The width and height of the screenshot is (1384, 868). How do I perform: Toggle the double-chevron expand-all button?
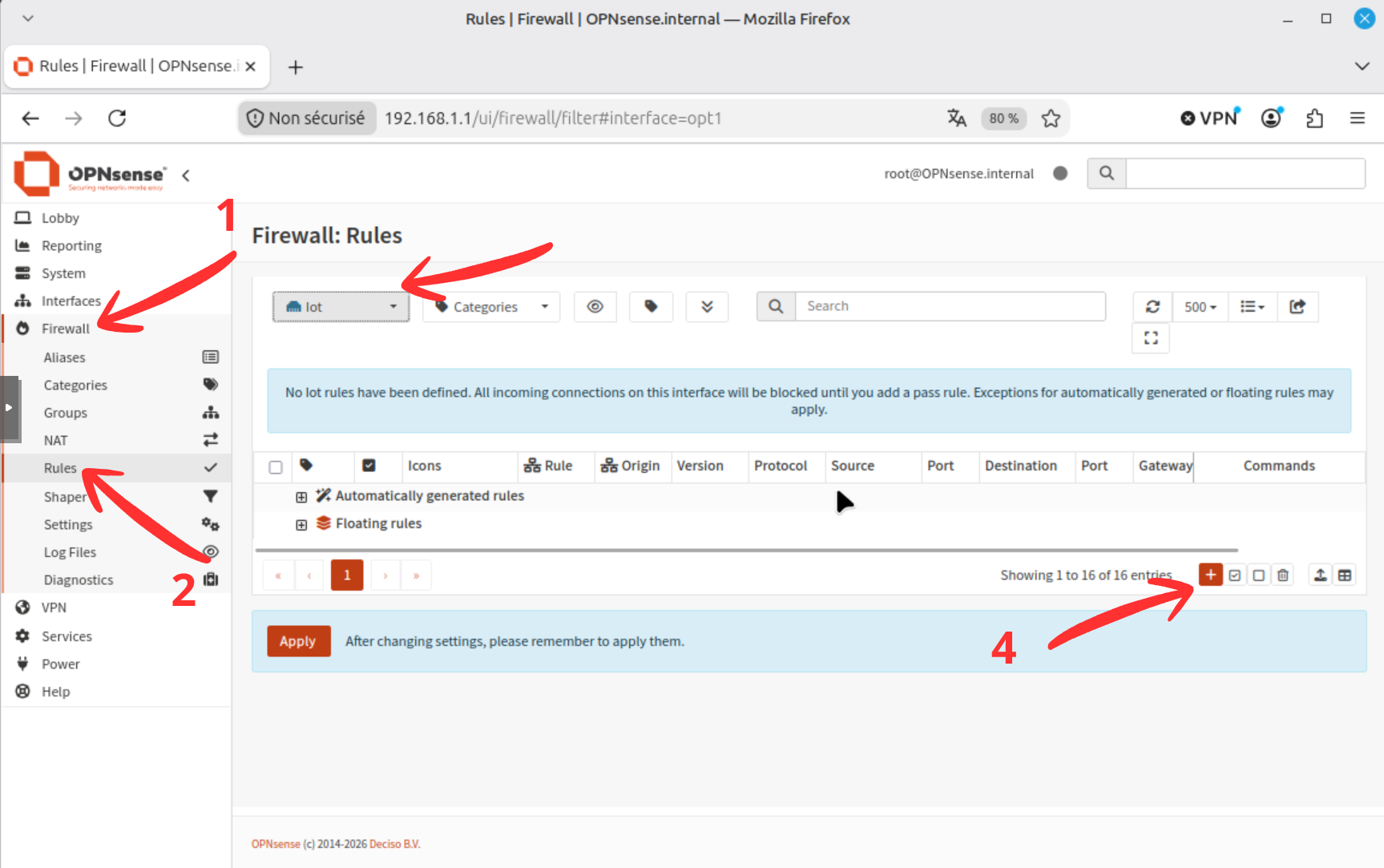(707, 307)
